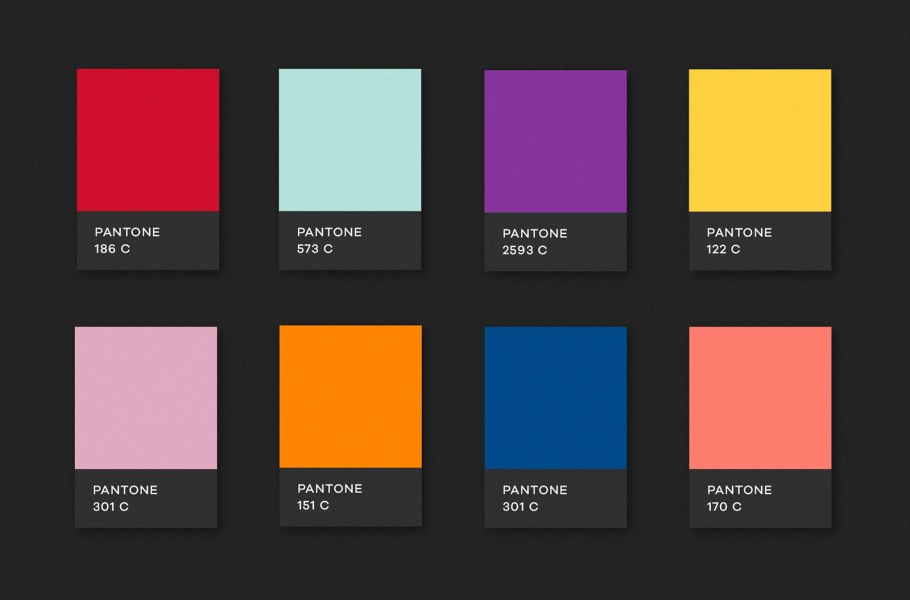Select the light pink swatch labeled 301 C

click(x=146, y=397)
